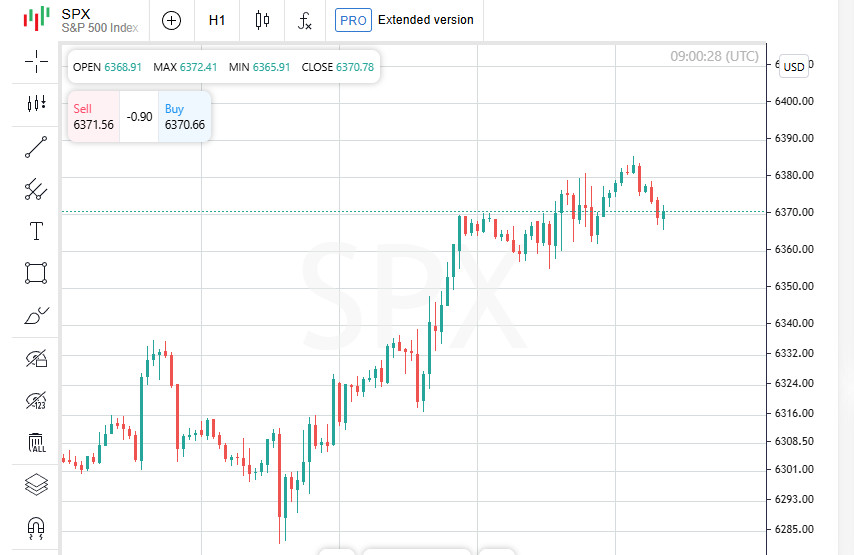The width and height of the screenshot is (854, 555).
Task: Click the 6285.00 price axis label
Action: pyautogui.click(x=794, y=529)
